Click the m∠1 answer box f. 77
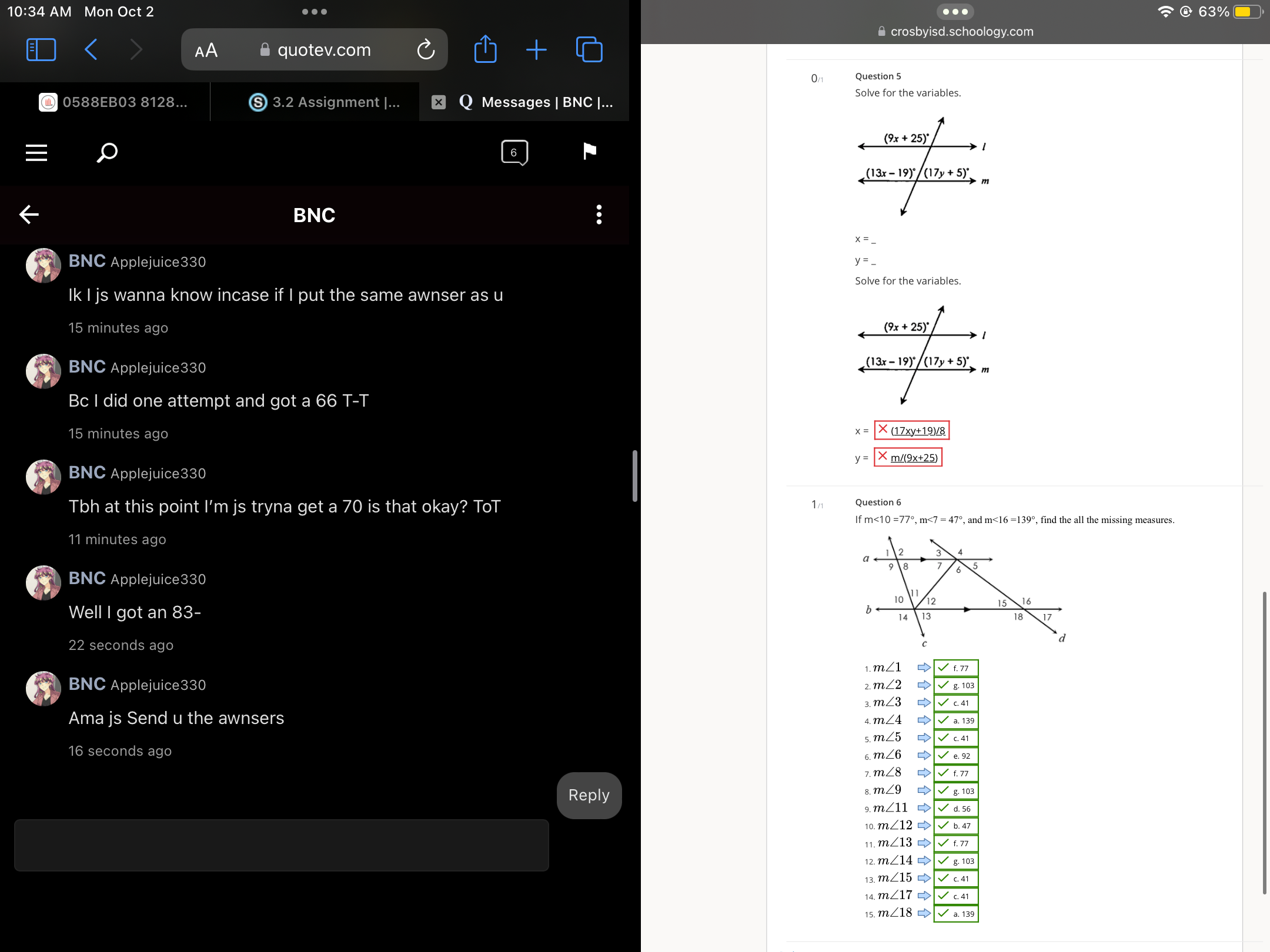The width and height of the screenshot is (1270, 952). pos(956,668)
